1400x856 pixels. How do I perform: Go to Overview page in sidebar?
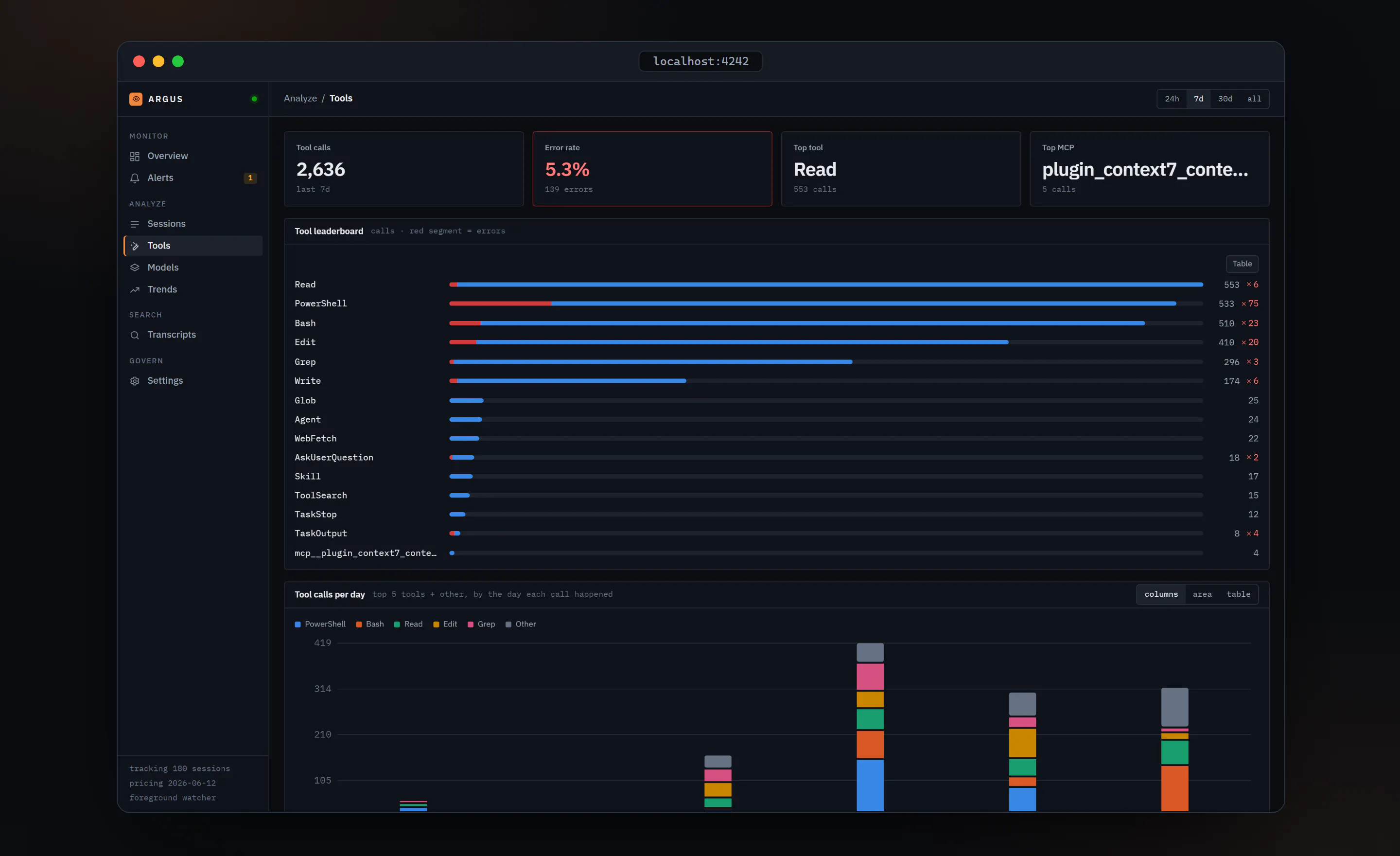(x=193, y=156)
